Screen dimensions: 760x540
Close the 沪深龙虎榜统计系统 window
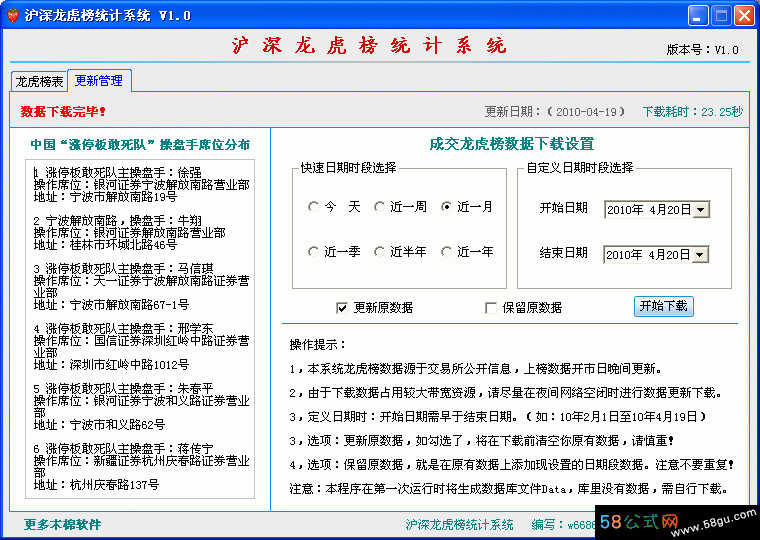(x=744, y=16)
